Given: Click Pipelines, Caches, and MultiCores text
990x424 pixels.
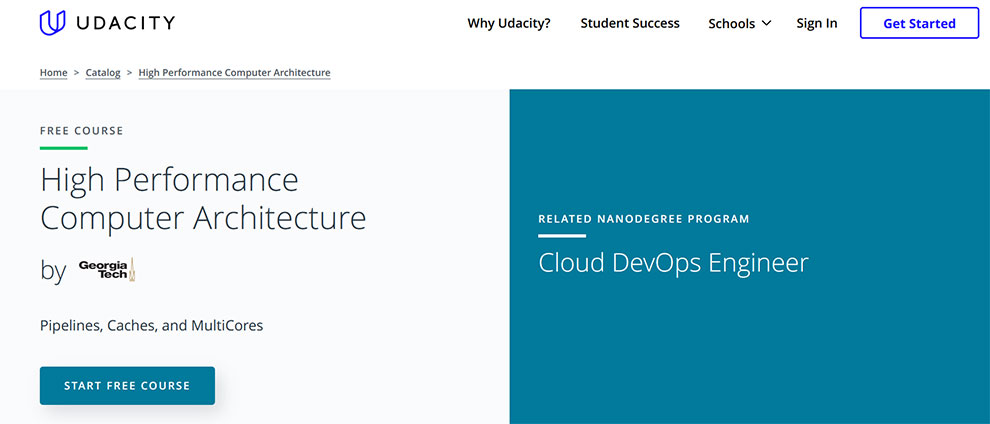Looking at the screenshot, I should pos(152,326).
